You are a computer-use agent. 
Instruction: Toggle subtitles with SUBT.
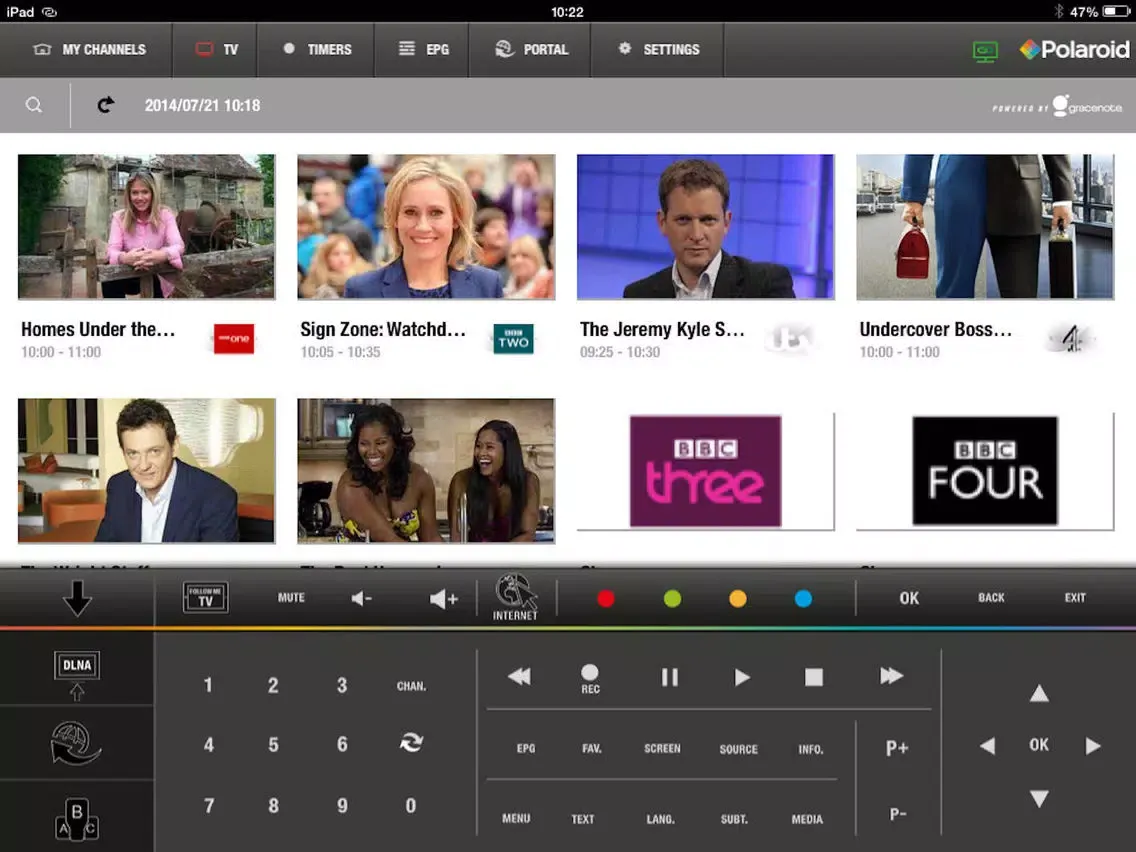click(734, 819)
